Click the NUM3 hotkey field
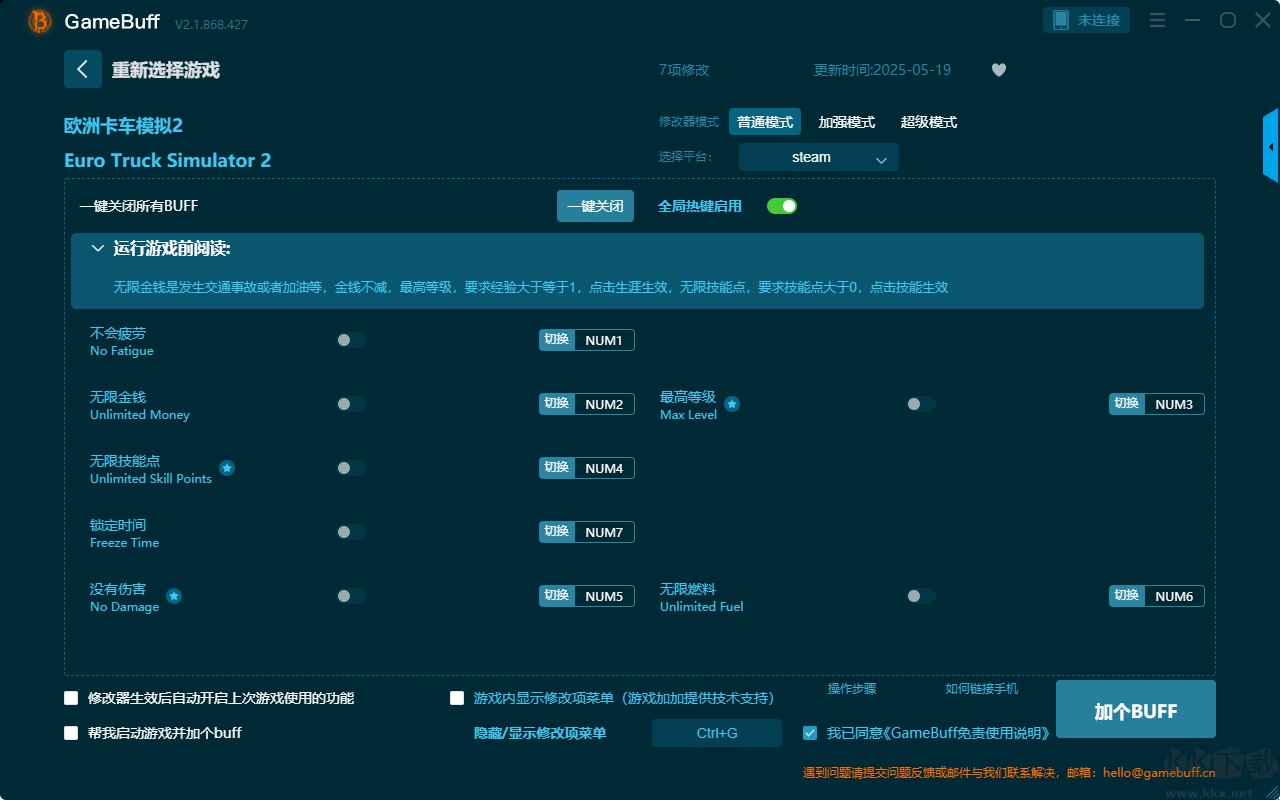 [x=1174, y=404]
